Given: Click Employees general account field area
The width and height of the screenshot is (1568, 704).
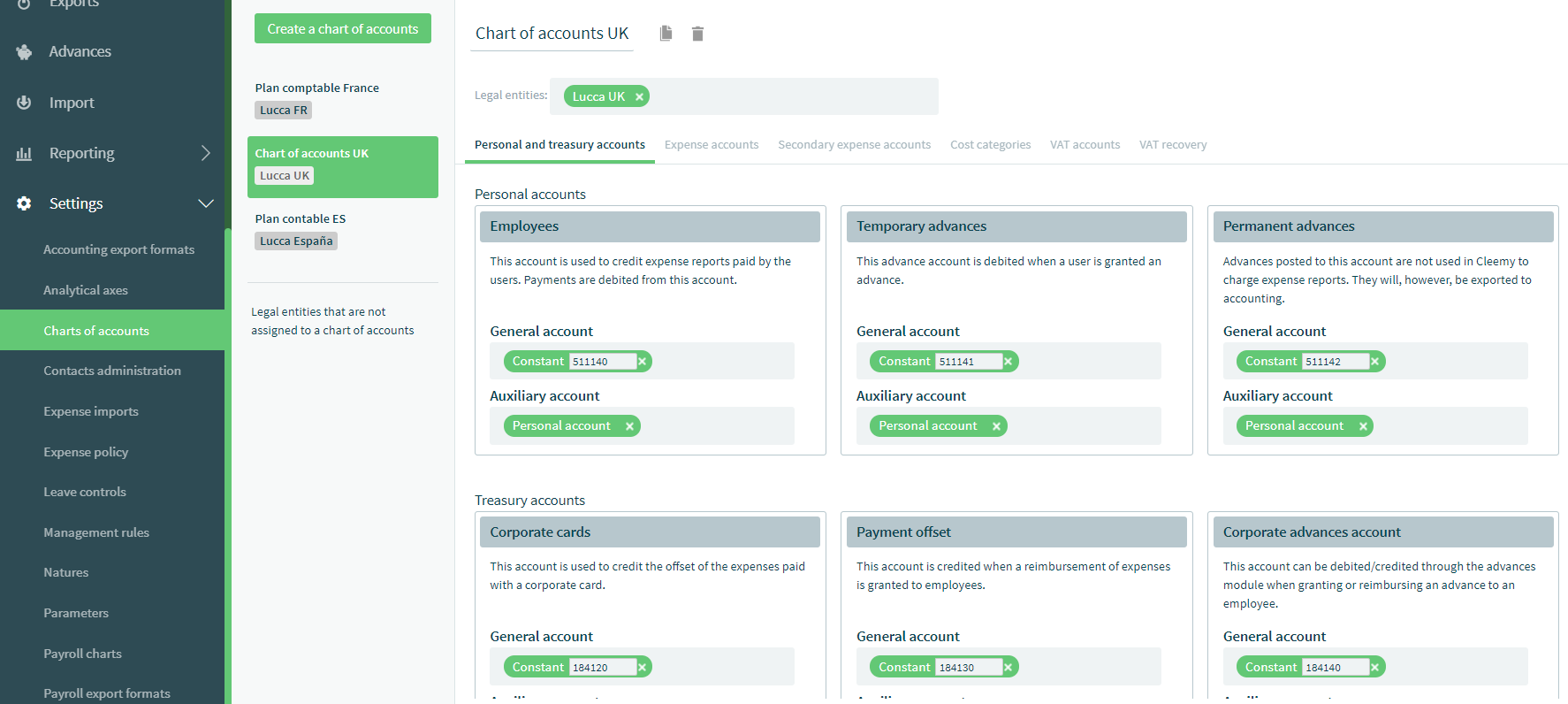Looking at the screenshot, I should coord(643,361).
